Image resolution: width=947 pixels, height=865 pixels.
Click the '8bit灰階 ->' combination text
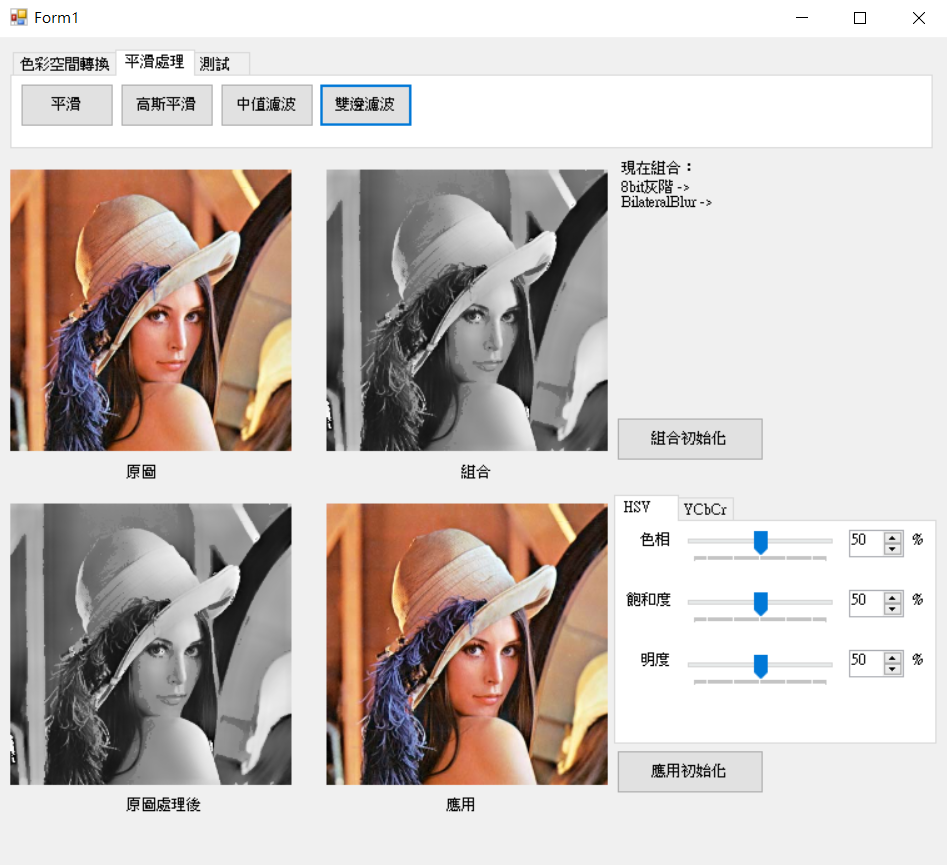click(x=655, y=187)
